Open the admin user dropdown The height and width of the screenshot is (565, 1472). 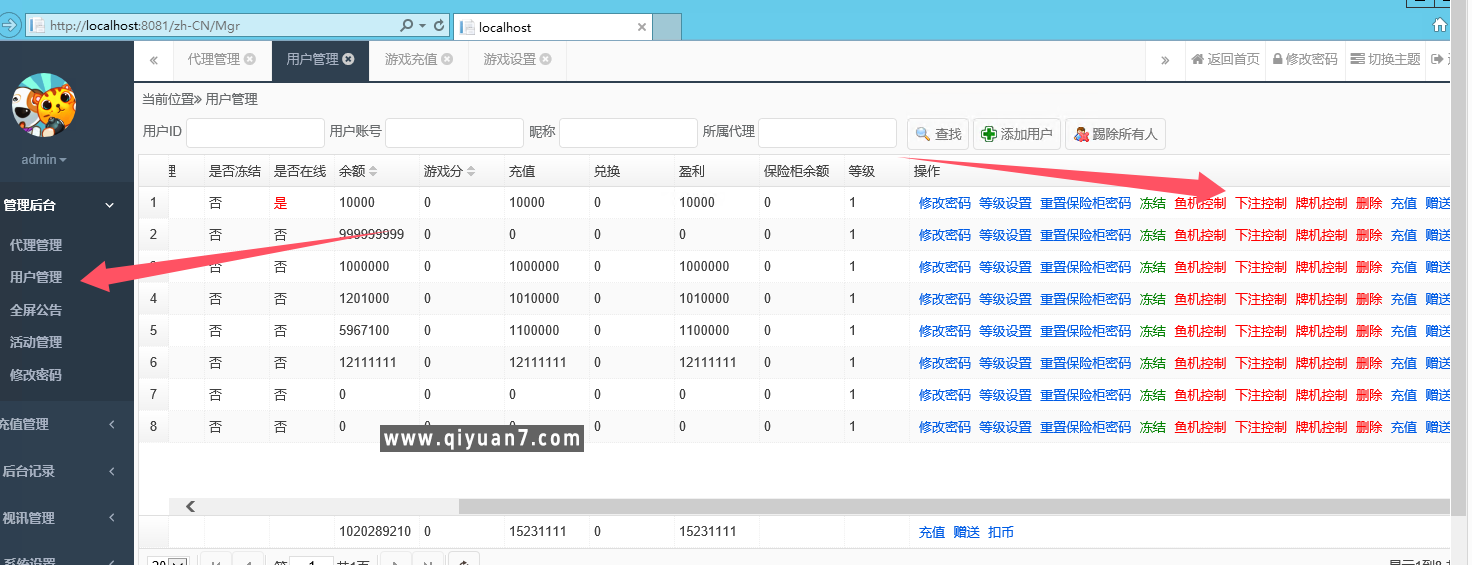click(x=44, y=160)
